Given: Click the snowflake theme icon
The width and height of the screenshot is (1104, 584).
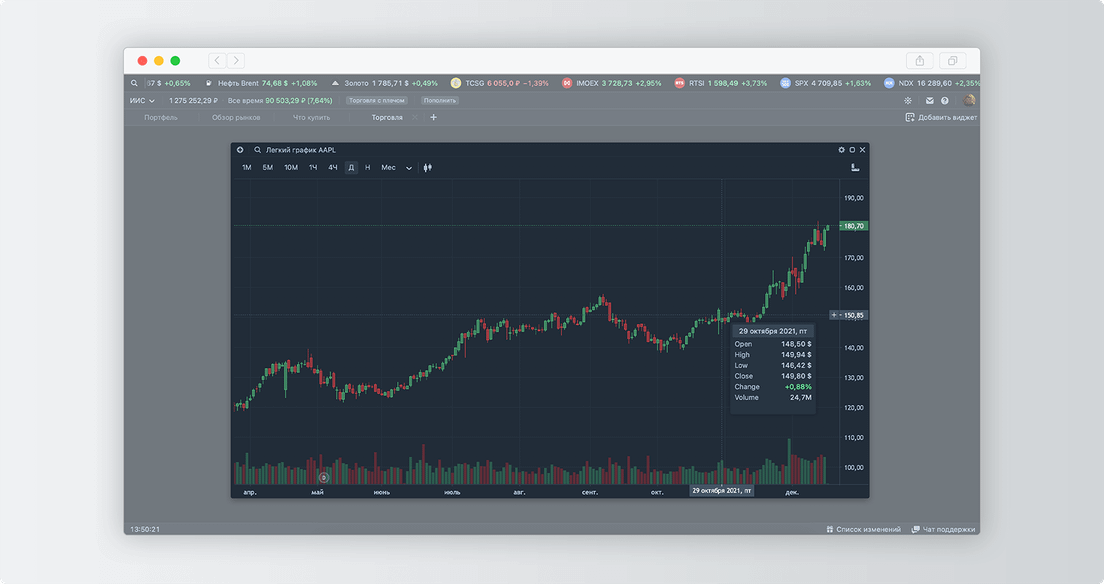Looking at the screenshot, I should (908, 101).
